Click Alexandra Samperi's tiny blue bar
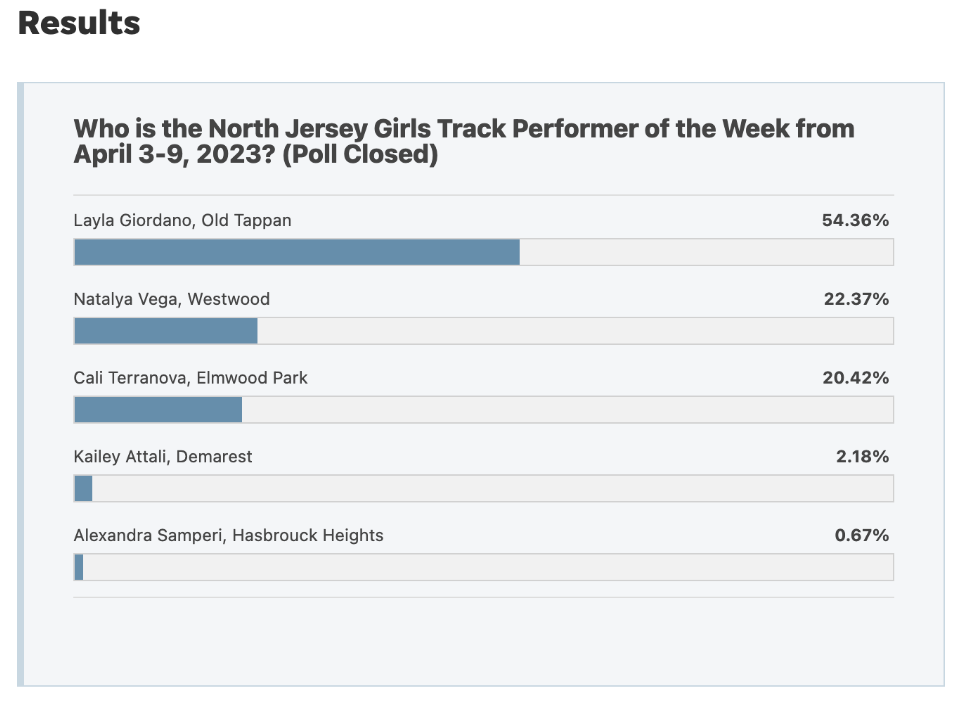 [x=79, y=567]
